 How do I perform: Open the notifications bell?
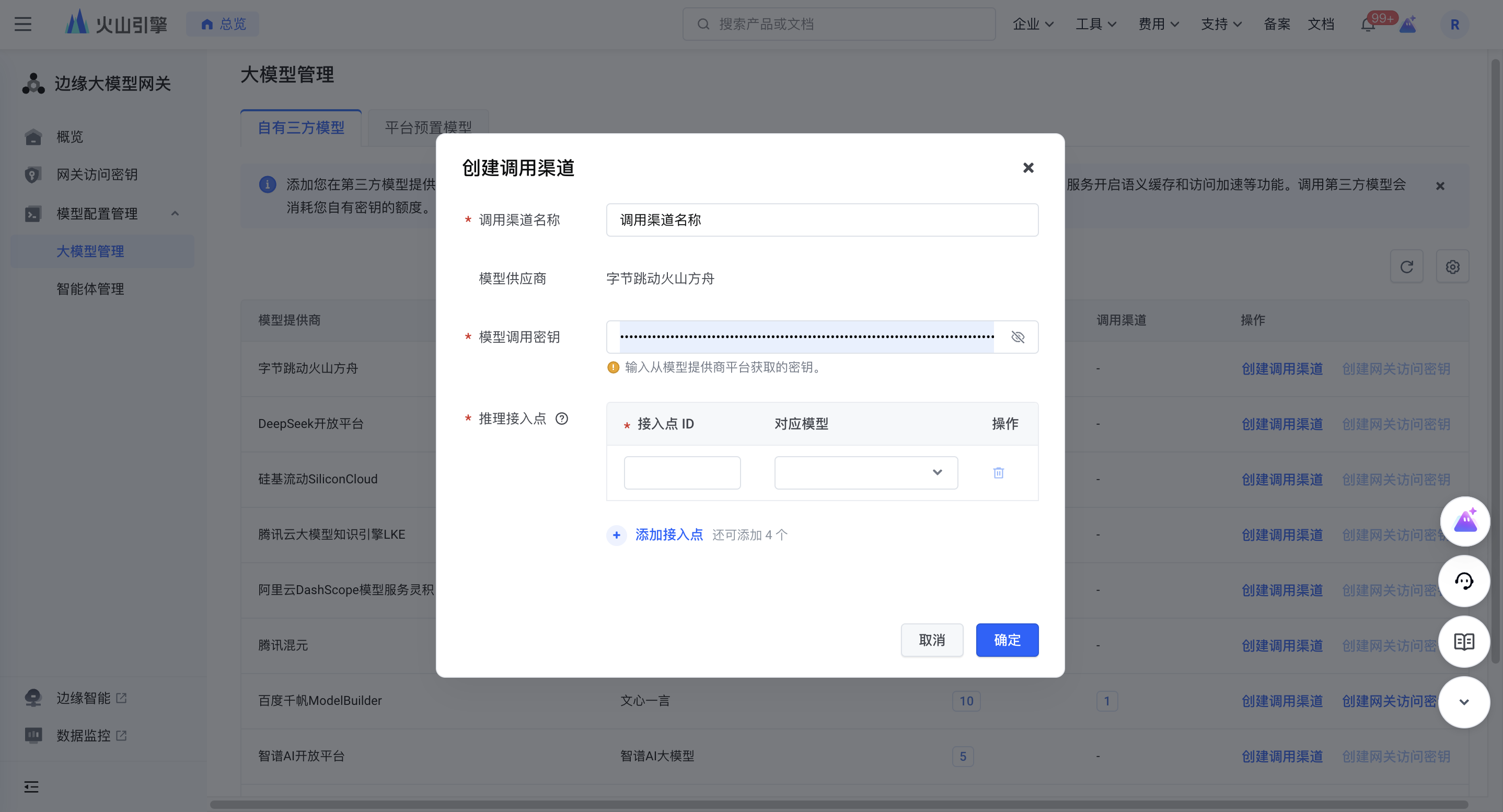1368,25
